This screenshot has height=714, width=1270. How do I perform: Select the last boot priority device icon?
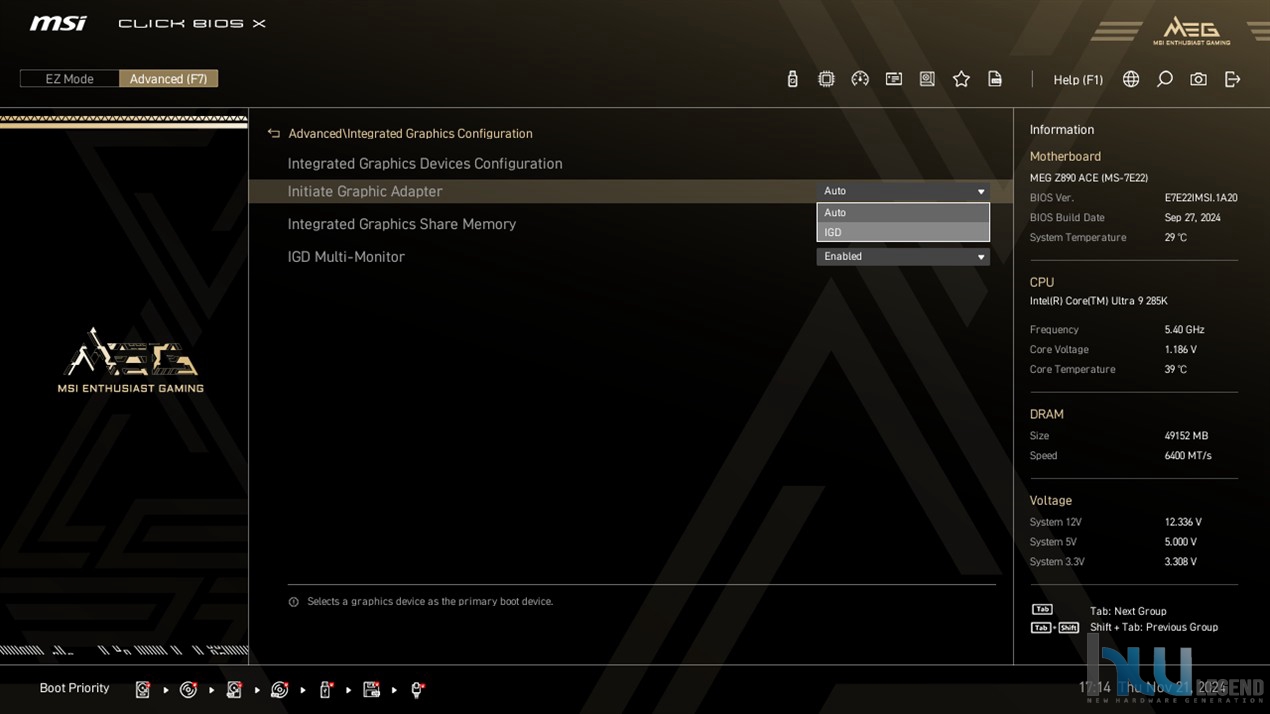(418, 689)
